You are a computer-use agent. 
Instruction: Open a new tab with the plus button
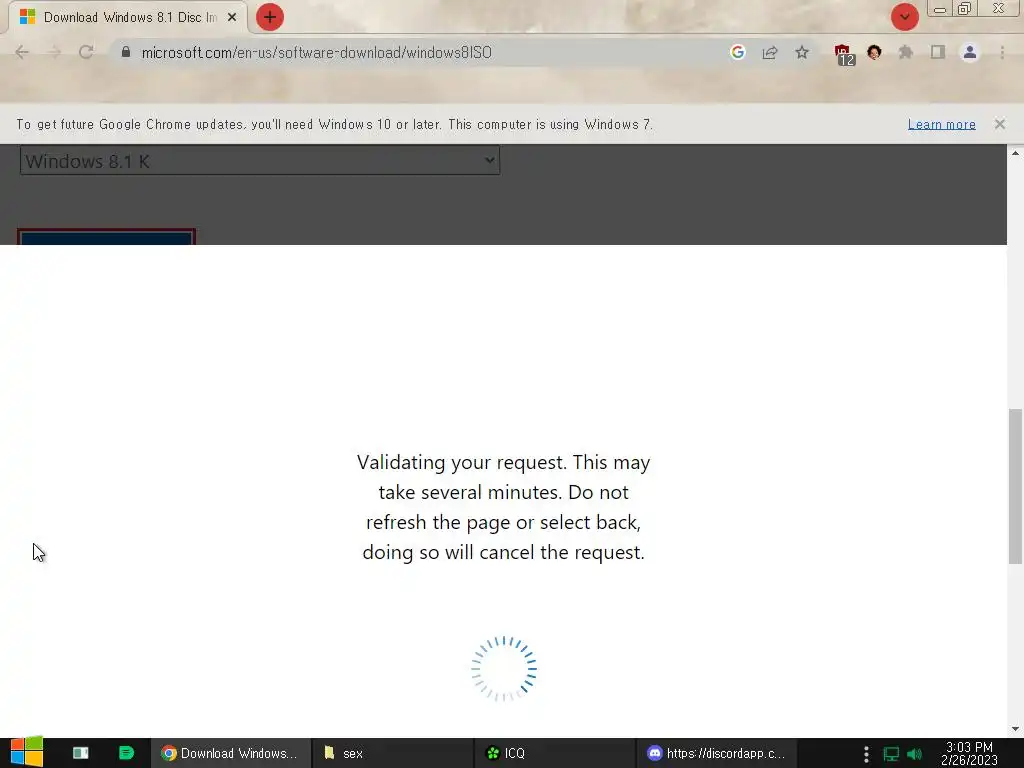270,17
